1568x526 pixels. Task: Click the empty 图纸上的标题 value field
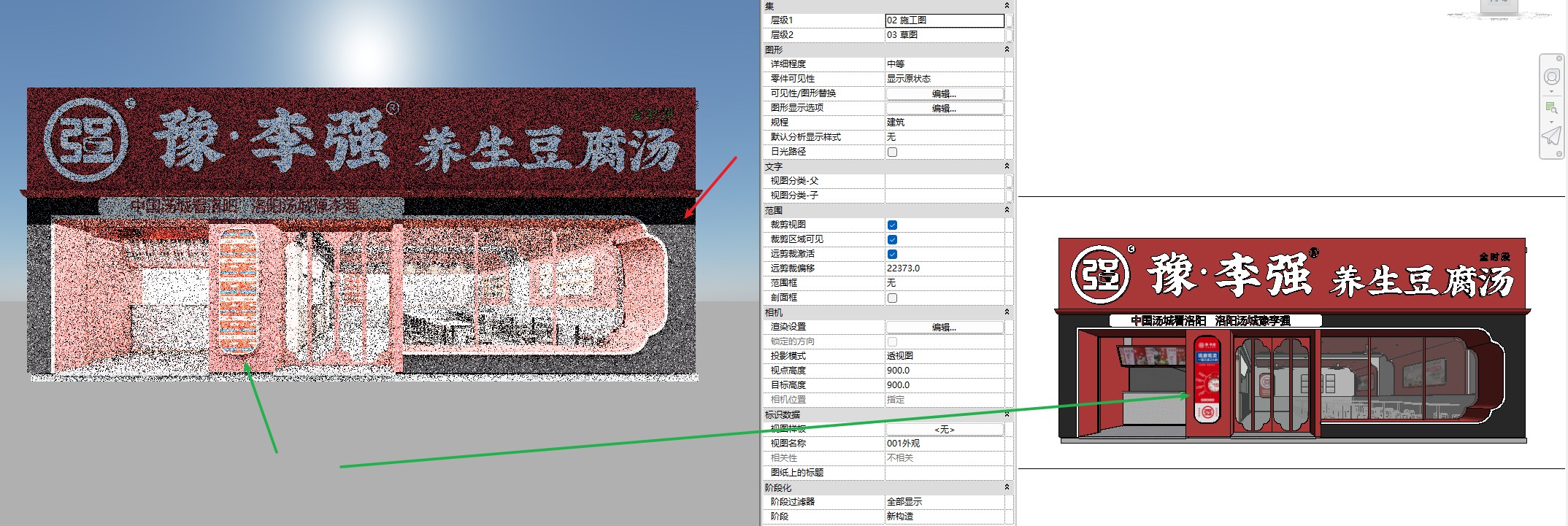click(945, 473)
